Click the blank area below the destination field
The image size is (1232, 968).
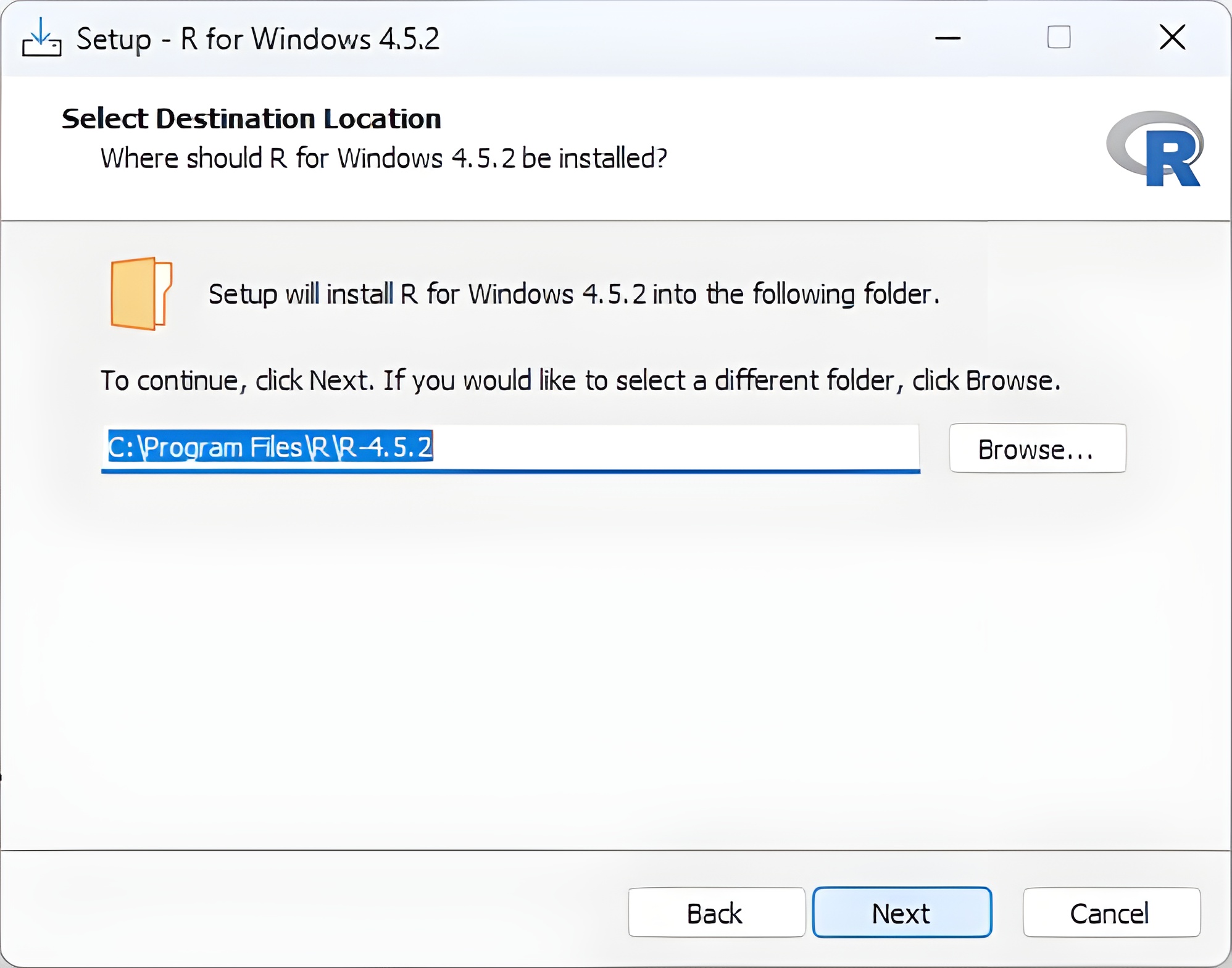coord(556,648)
